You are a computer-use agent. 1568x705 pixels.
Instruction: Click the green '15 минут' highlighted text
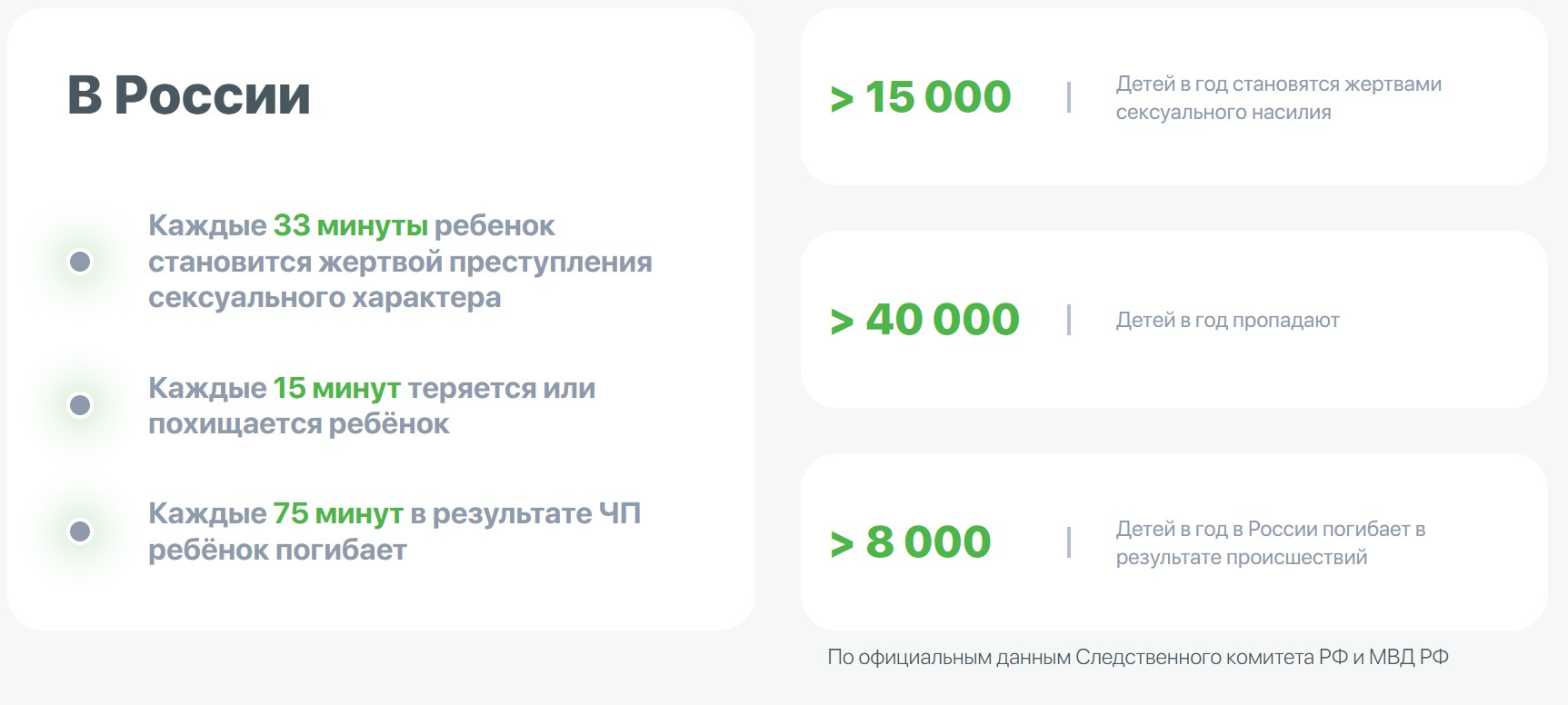tap(336, 388)
